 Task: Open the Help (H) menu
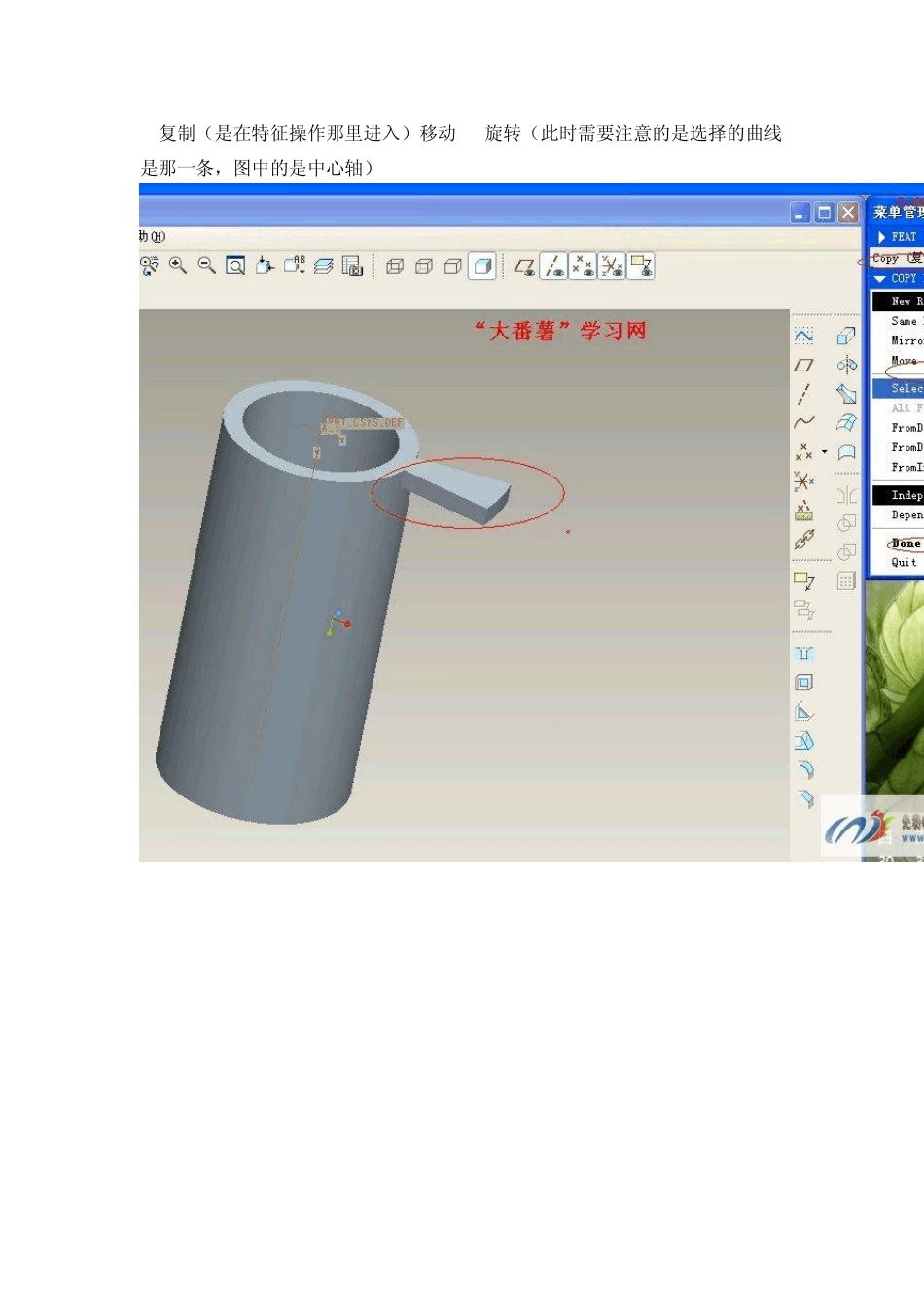(153, 236)
